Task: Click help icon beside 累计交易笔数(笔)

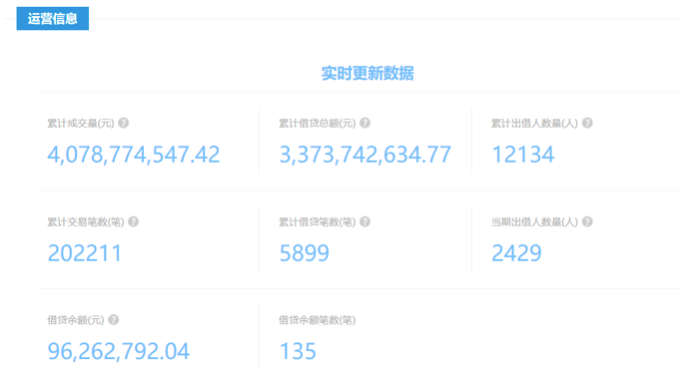Action: tap(134, 221)
